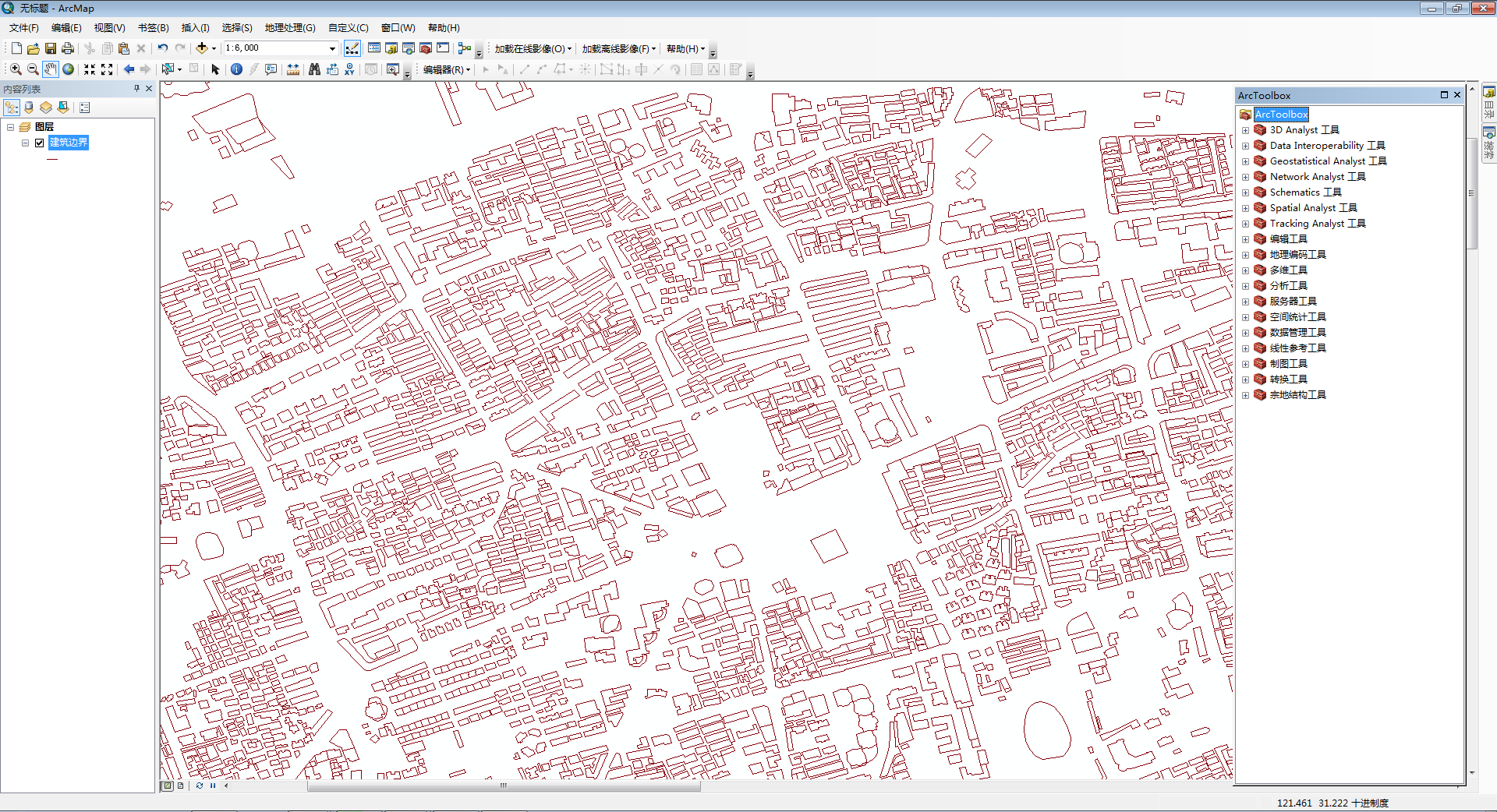Select the HTML Popup tool
The image size is (1497, 812).
pos(271,69)
